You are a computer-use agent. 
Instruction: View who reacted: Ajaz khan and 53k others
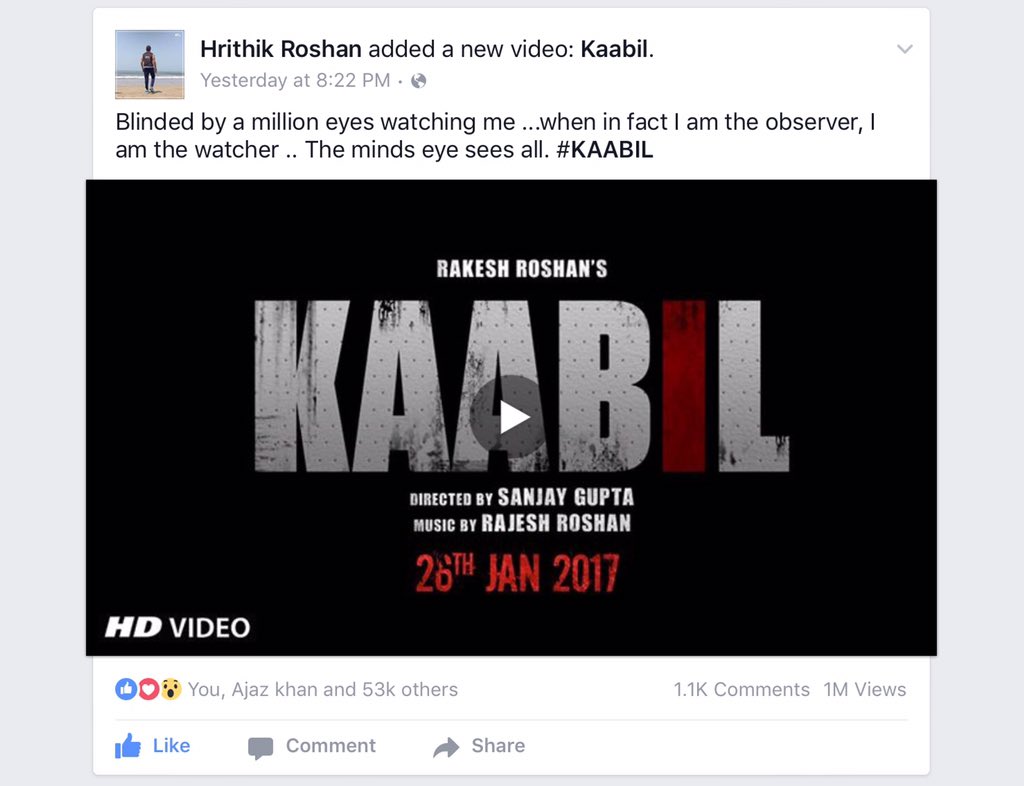[x=323, y=689]
